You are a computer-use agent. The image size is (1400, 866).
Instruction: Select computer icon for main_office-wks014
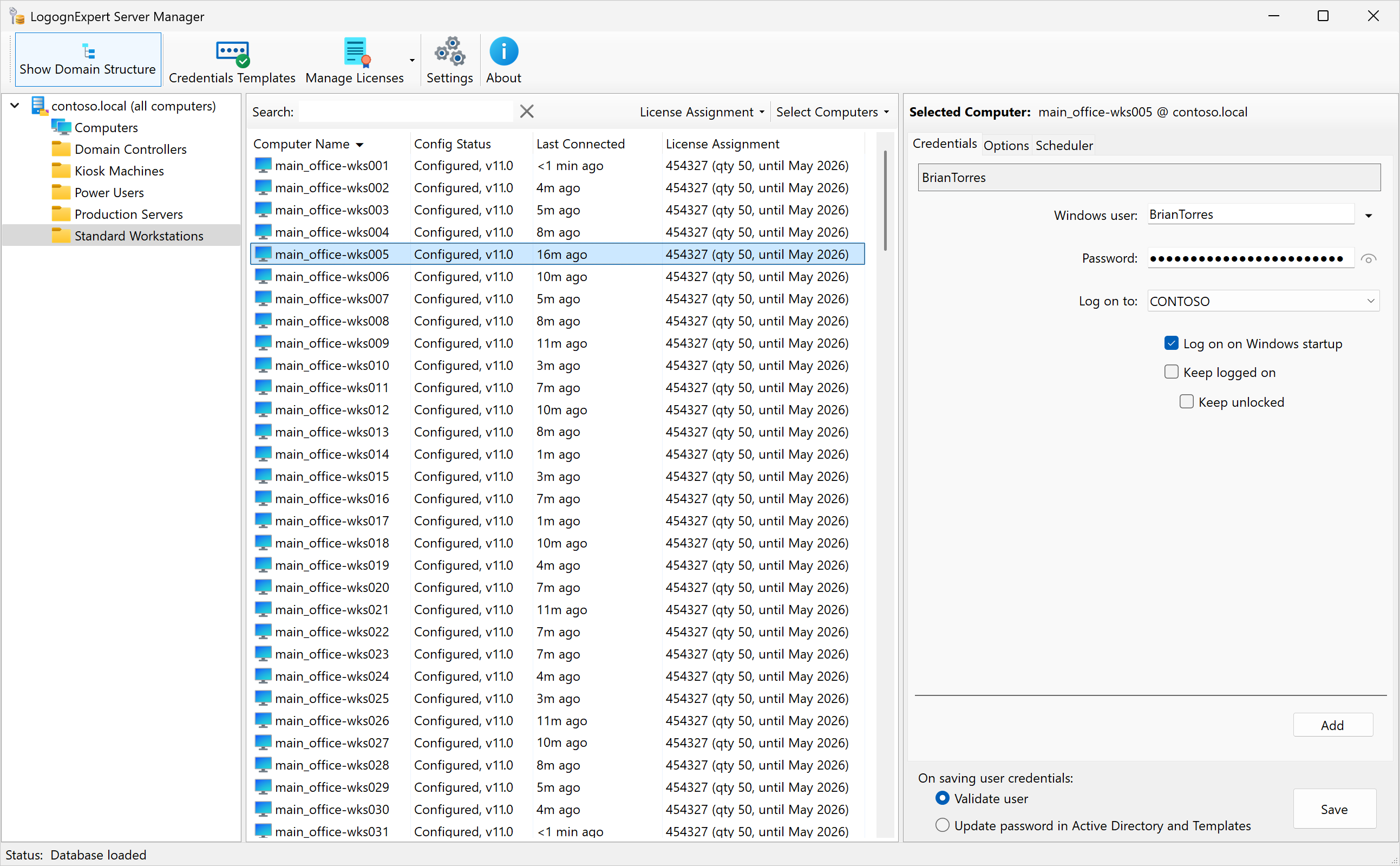(x=263, y=454)
